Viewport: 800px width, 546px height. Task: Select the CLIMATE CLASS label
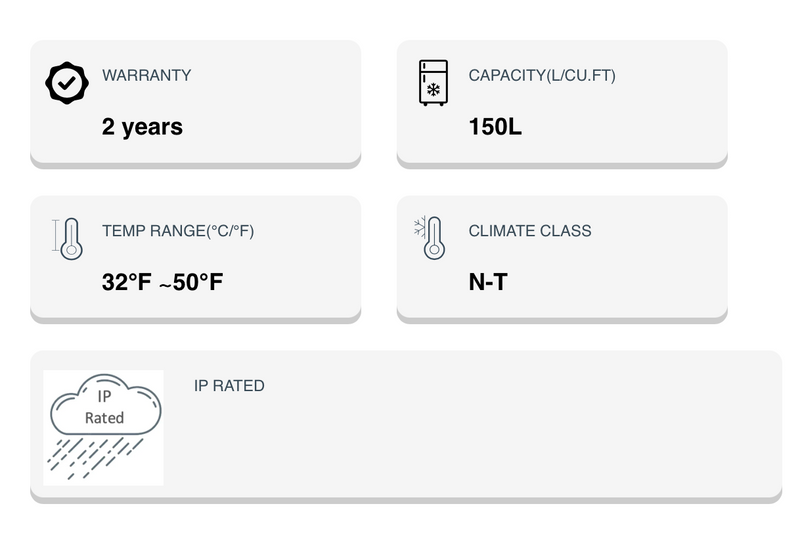pyautogui.click(x=530, y=231)
